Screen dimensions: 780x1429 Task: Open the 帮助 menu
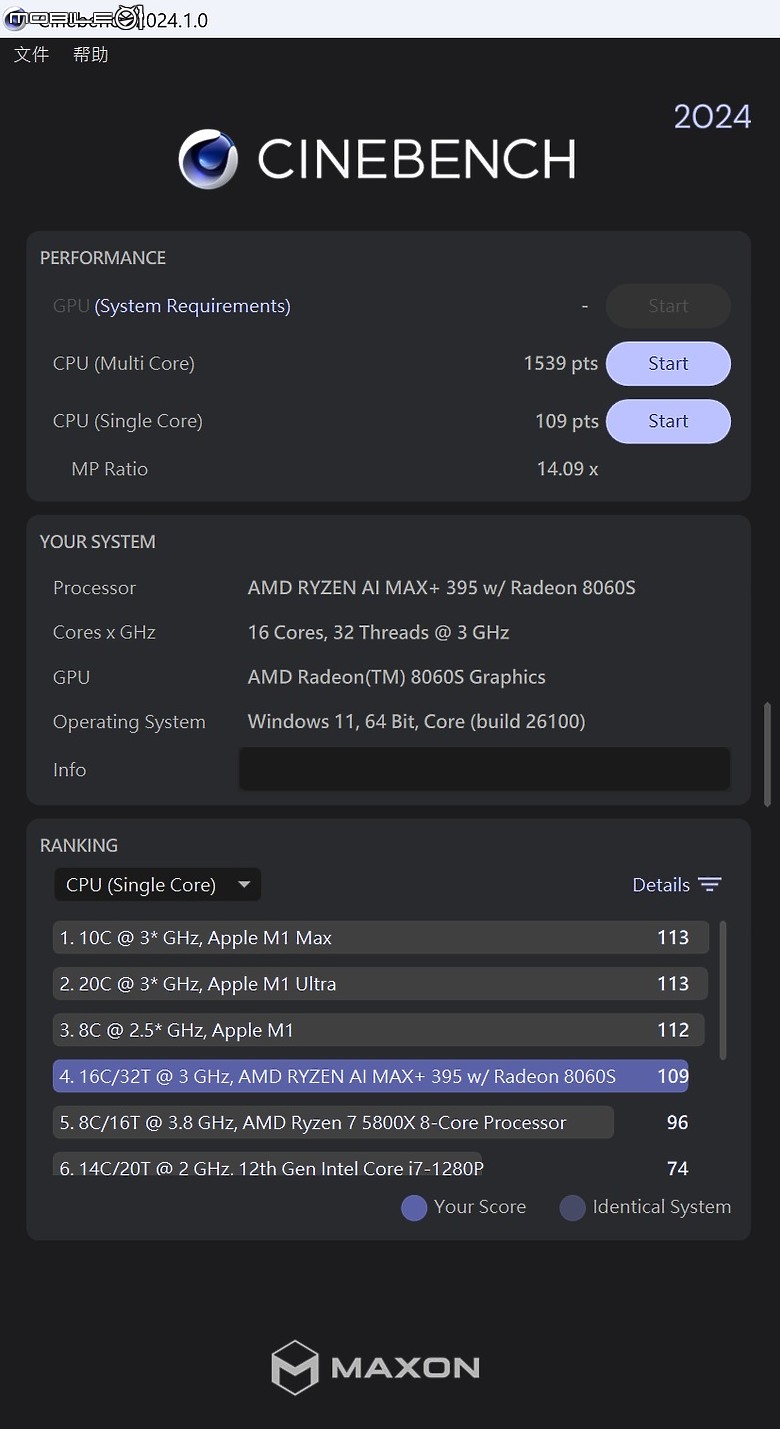pos(90,55)
